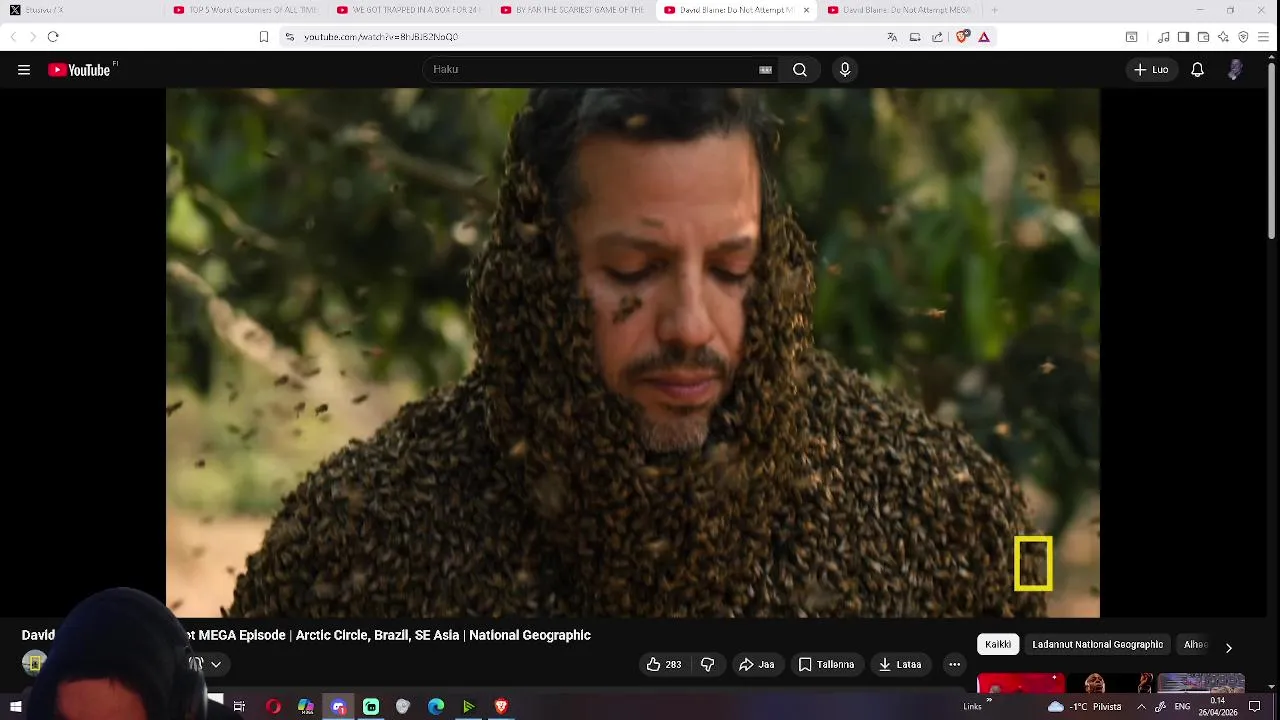Show hidden system tray icons
This screenshot has width=1280, height=720.
(x=1141, y=707)
